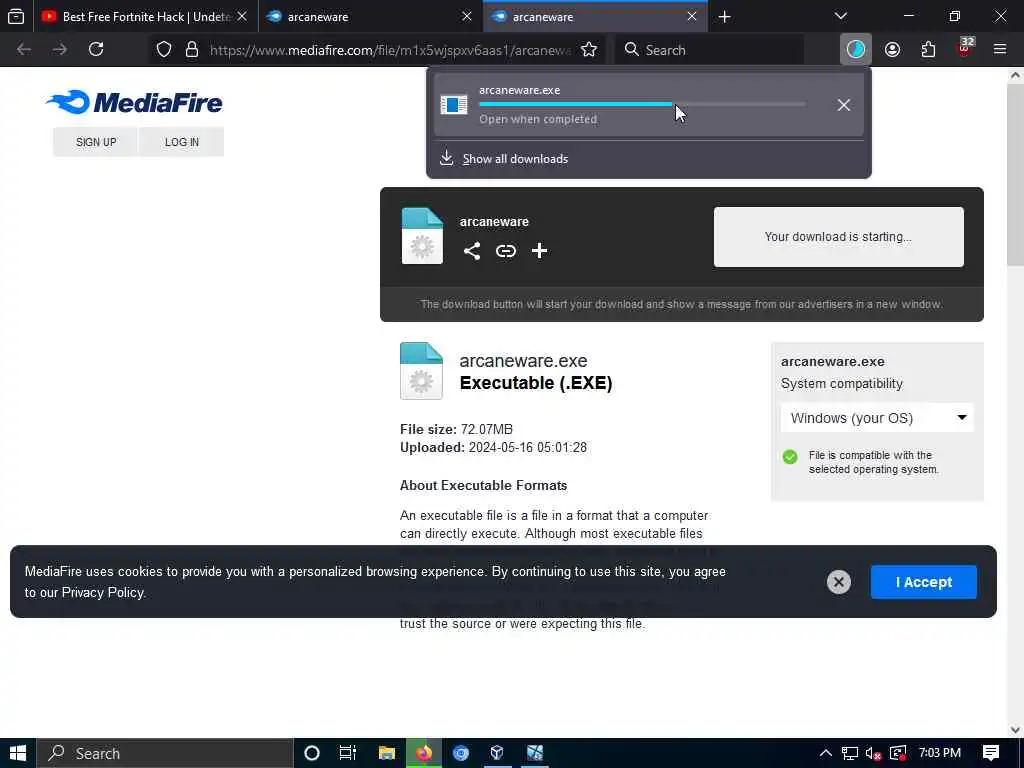Image resolution: width=1024 pixels, height=768 pixels.
Task: Cancel the arcaneware.exe download
Action: 844,105
